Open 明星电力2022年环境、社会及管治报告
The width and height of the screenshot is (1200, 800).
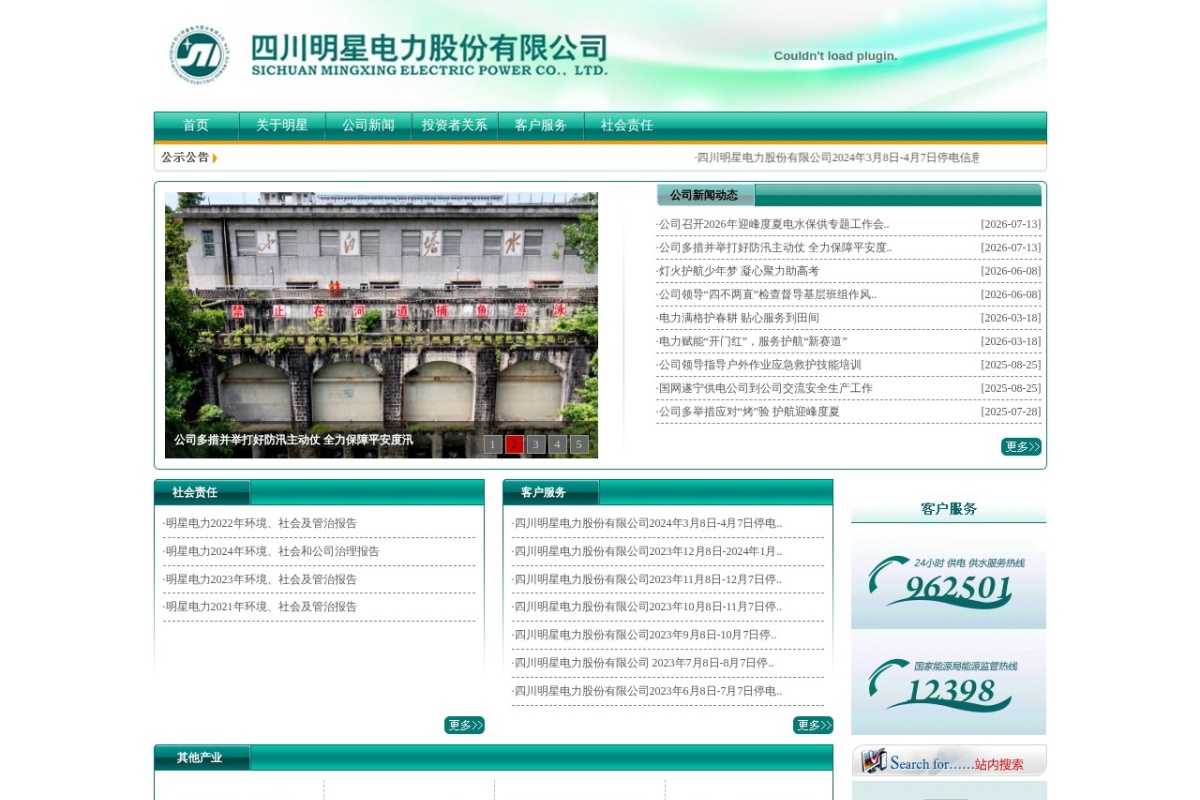pyautogui.click(x=260, y=523)
